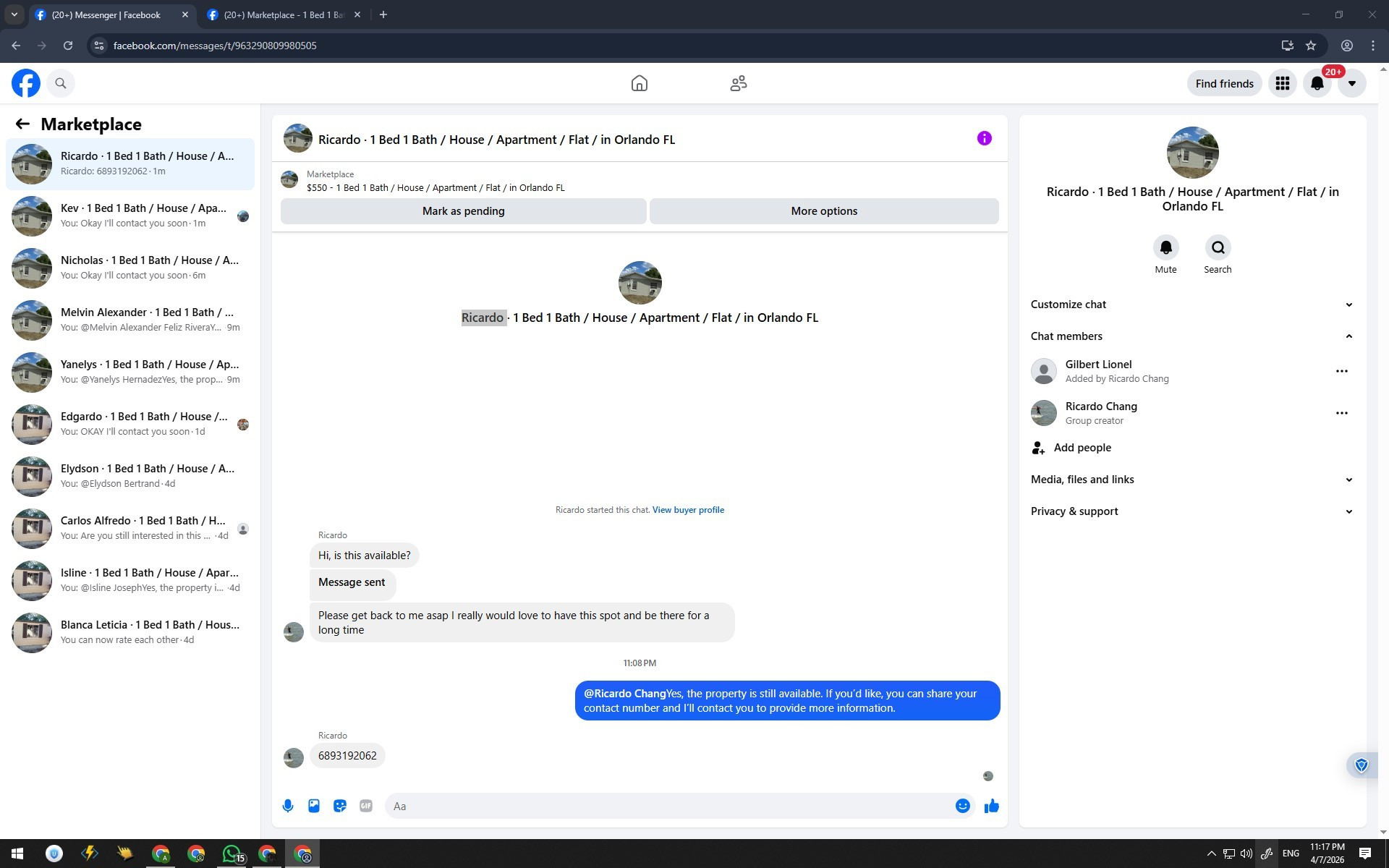Click the Mark as pending button
Viewport: 1389px width, 868px height.
click(463, 211)
